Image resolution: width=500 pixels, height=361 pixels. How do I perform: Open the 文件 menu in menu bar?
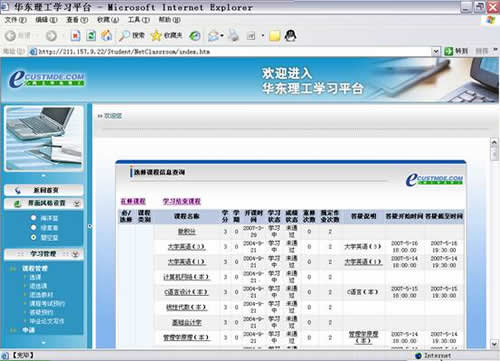(15, 20)
